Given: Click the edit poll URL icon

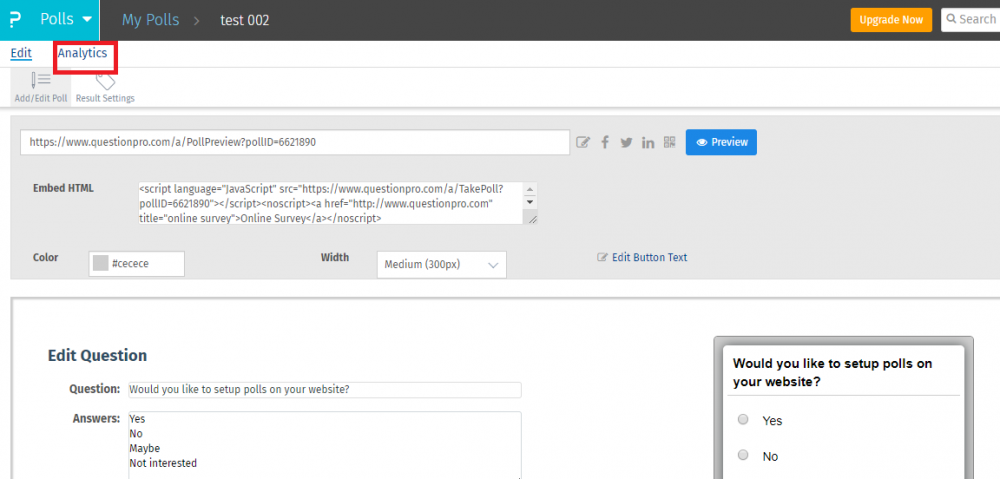Looking at the screenshot, I should (x=584, y=143).
